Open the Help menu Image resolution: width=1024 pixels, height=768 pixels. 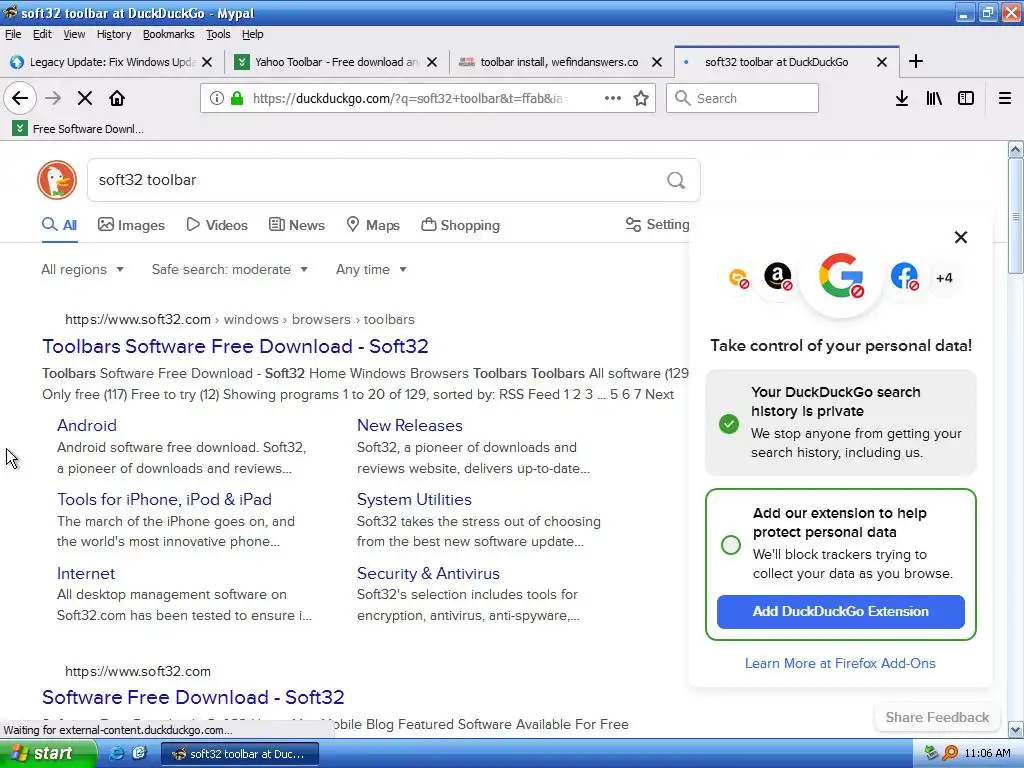(x=252, y=34)
